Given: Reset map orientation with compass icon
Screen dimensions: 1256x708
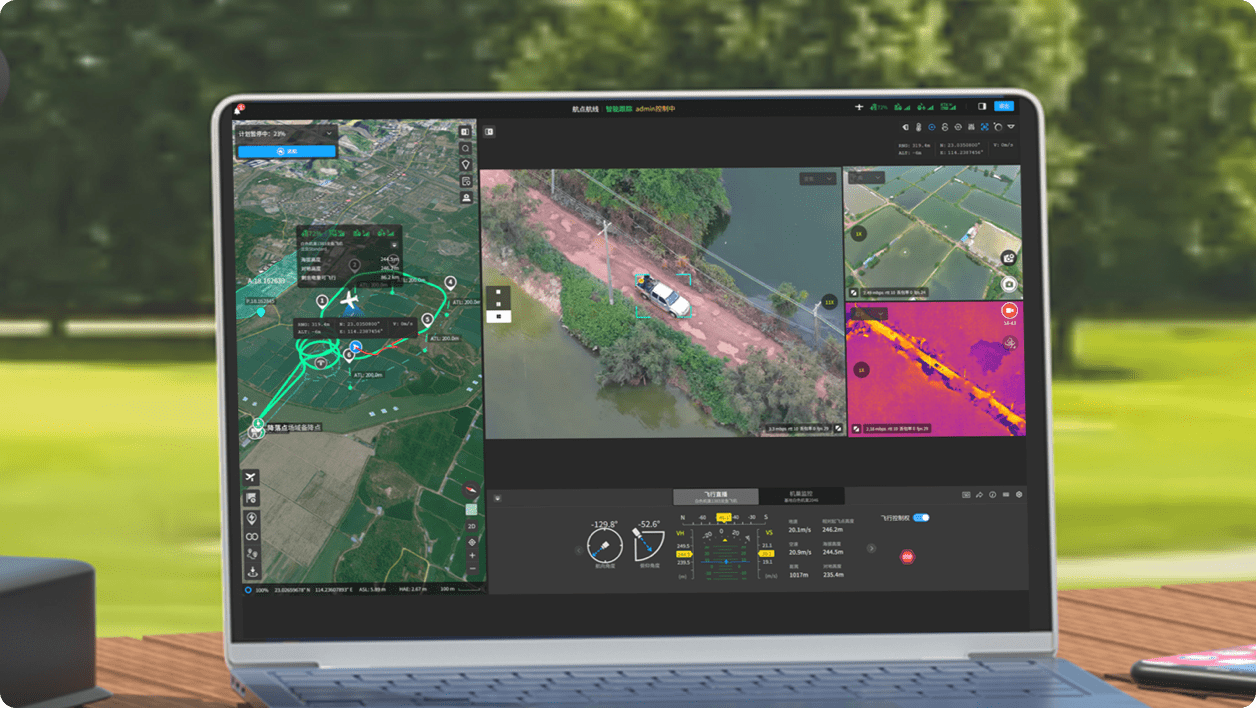Looking at the screenshot, I should pos(471,490).
